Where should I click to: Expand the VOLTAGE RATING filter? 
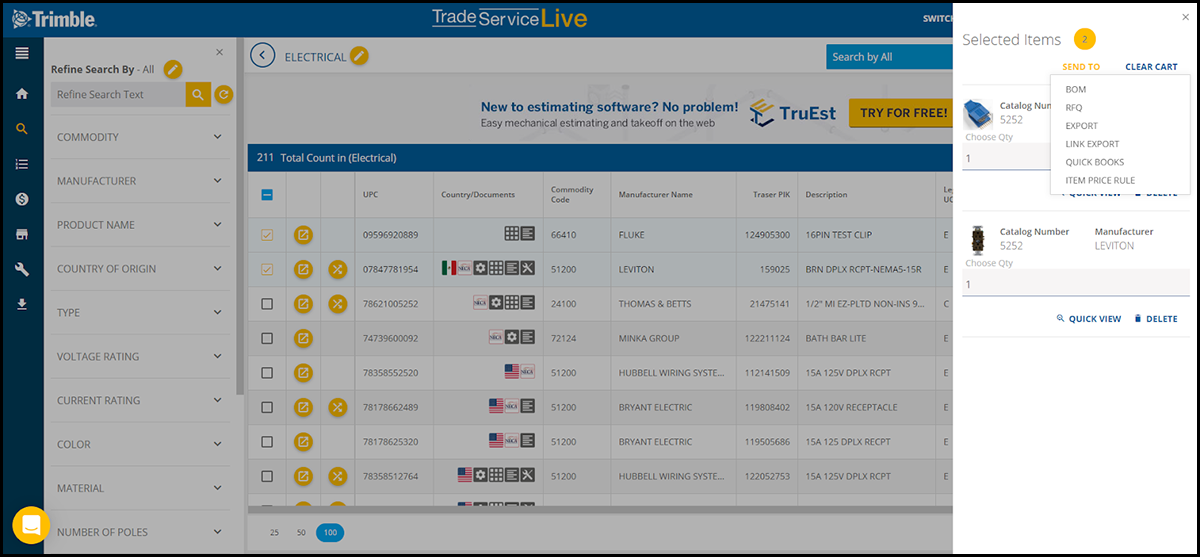click(x=140, y=357)
